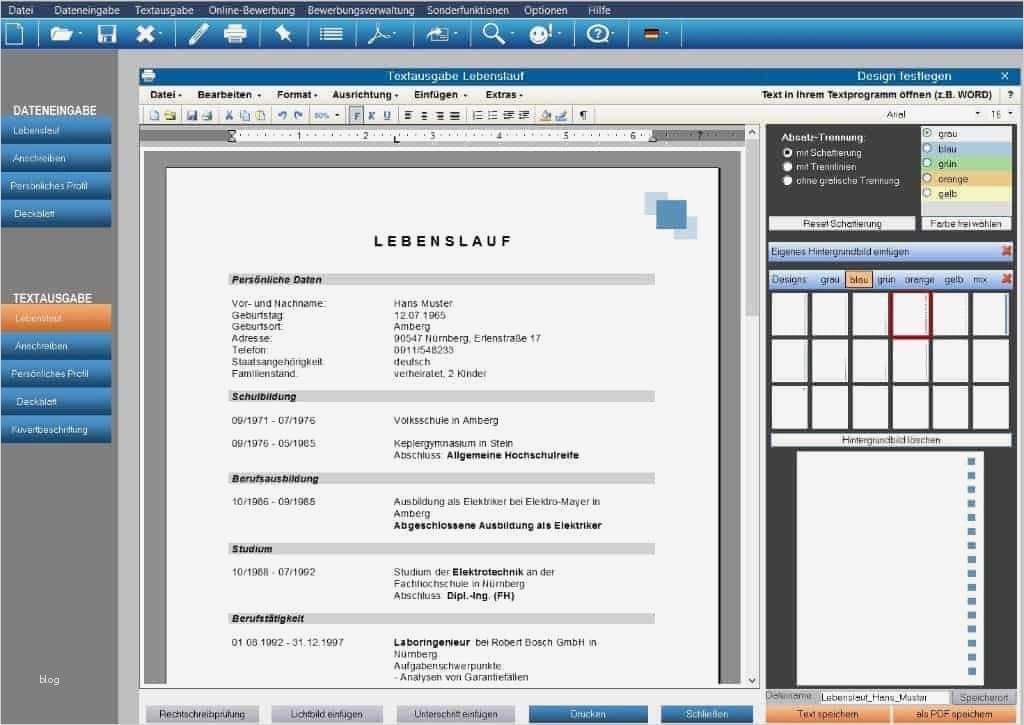Toggle italic formatting with K button
This screenshot has width=1024, height=725.
tap(372, 116)
